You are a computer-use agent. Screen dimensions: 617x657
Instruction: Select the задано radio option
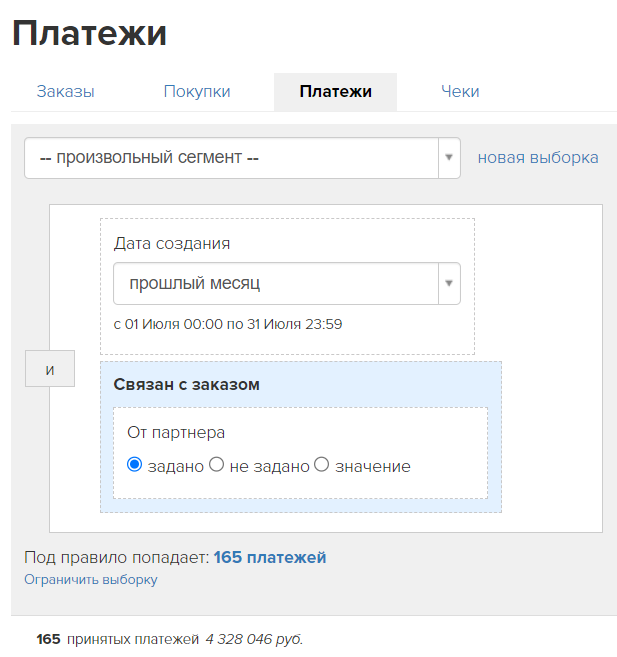click(134, 465)
